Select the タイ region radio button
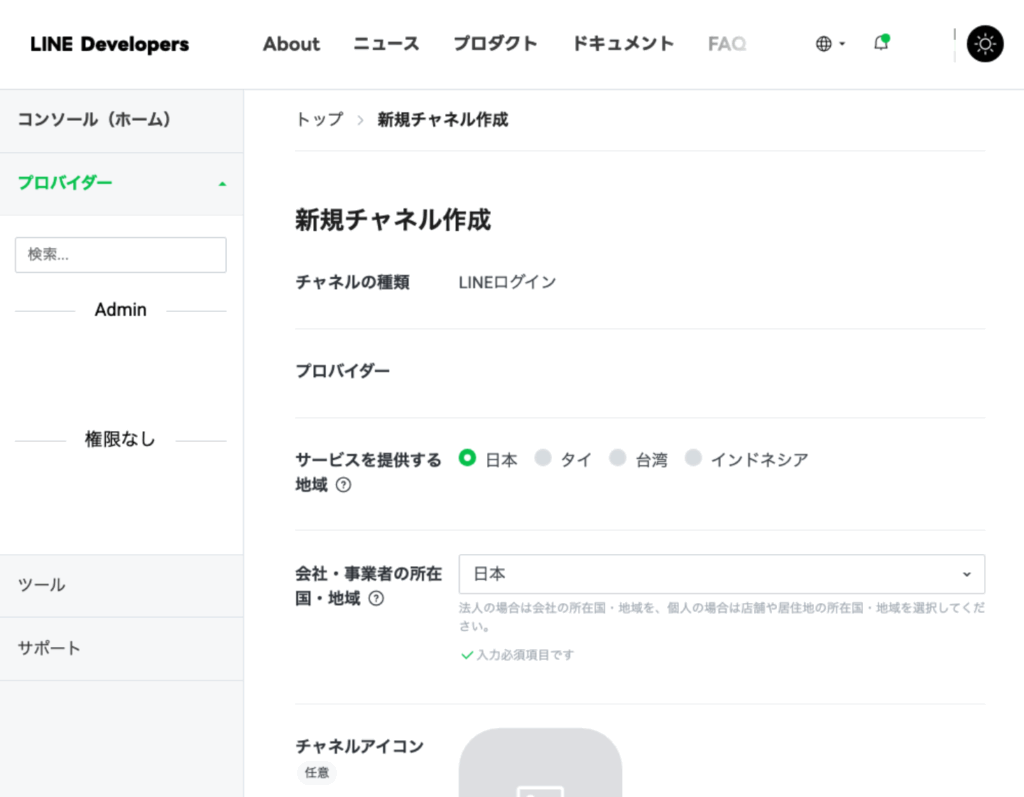 543,458
